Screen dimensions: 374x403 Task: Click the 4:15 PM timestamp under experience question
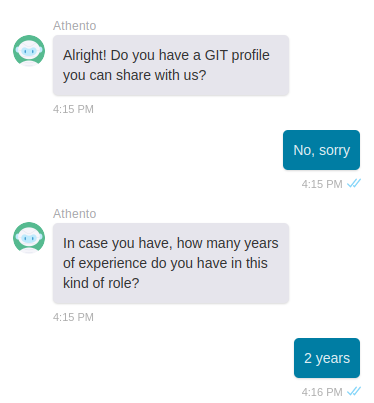(x=73, y=317)
